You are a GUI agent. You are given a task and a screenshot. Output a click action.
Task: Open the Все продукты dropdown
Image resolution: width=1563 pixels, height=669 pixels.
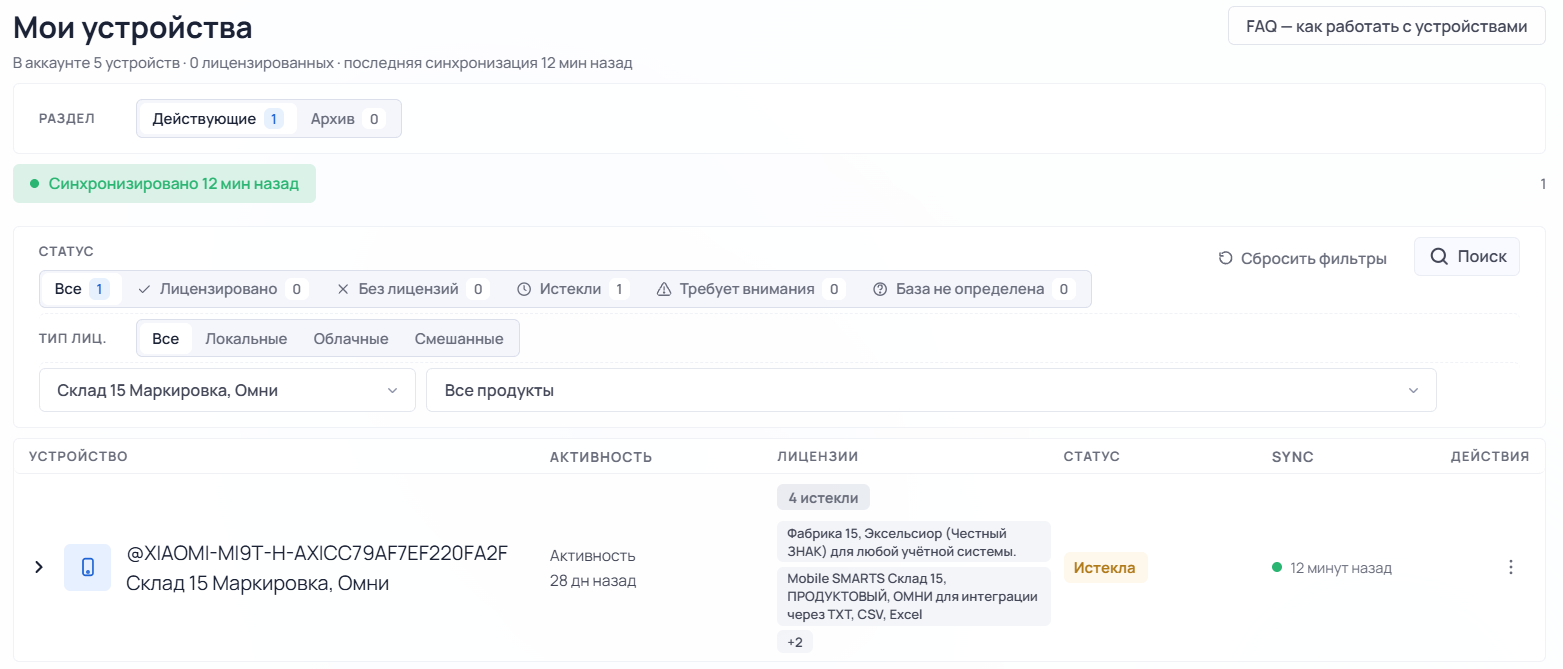pos(931,390)
